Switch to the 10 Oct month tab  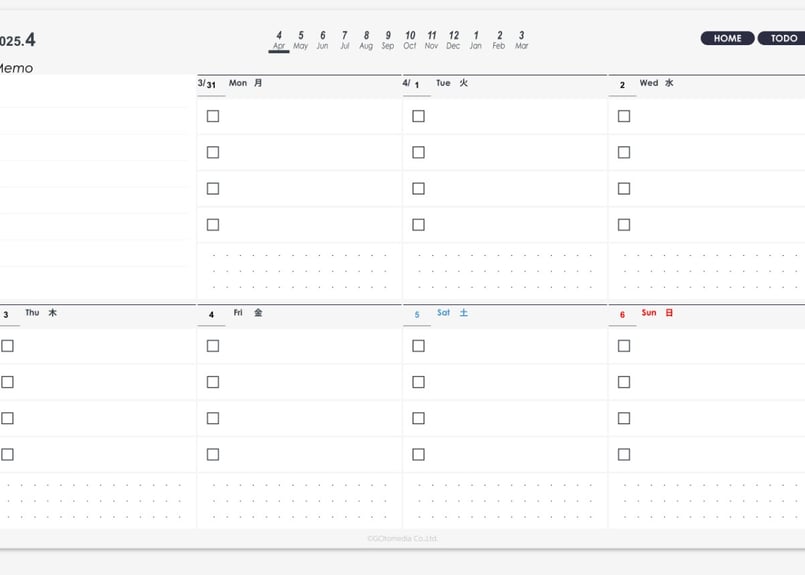(410, 40)
